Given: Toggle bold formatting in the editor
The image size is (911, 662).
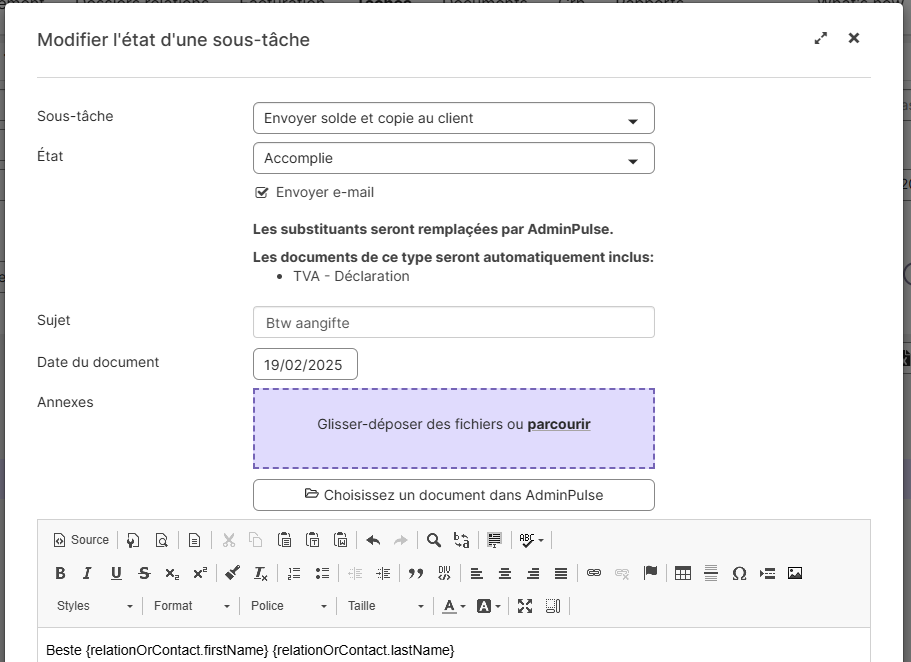Looking at the screenshot, I should pos(60,574).
